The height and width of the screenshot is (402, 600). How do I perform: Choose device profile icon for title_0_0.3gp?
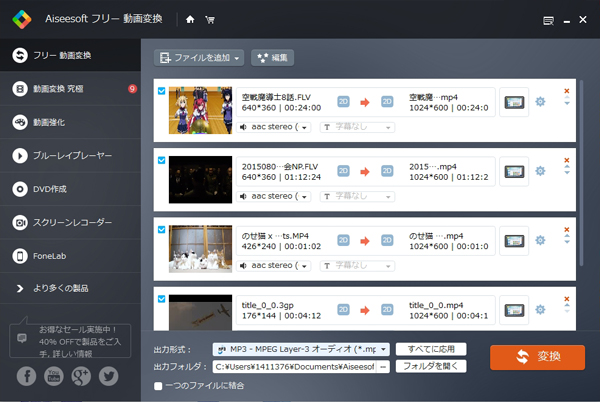[514, 310]
